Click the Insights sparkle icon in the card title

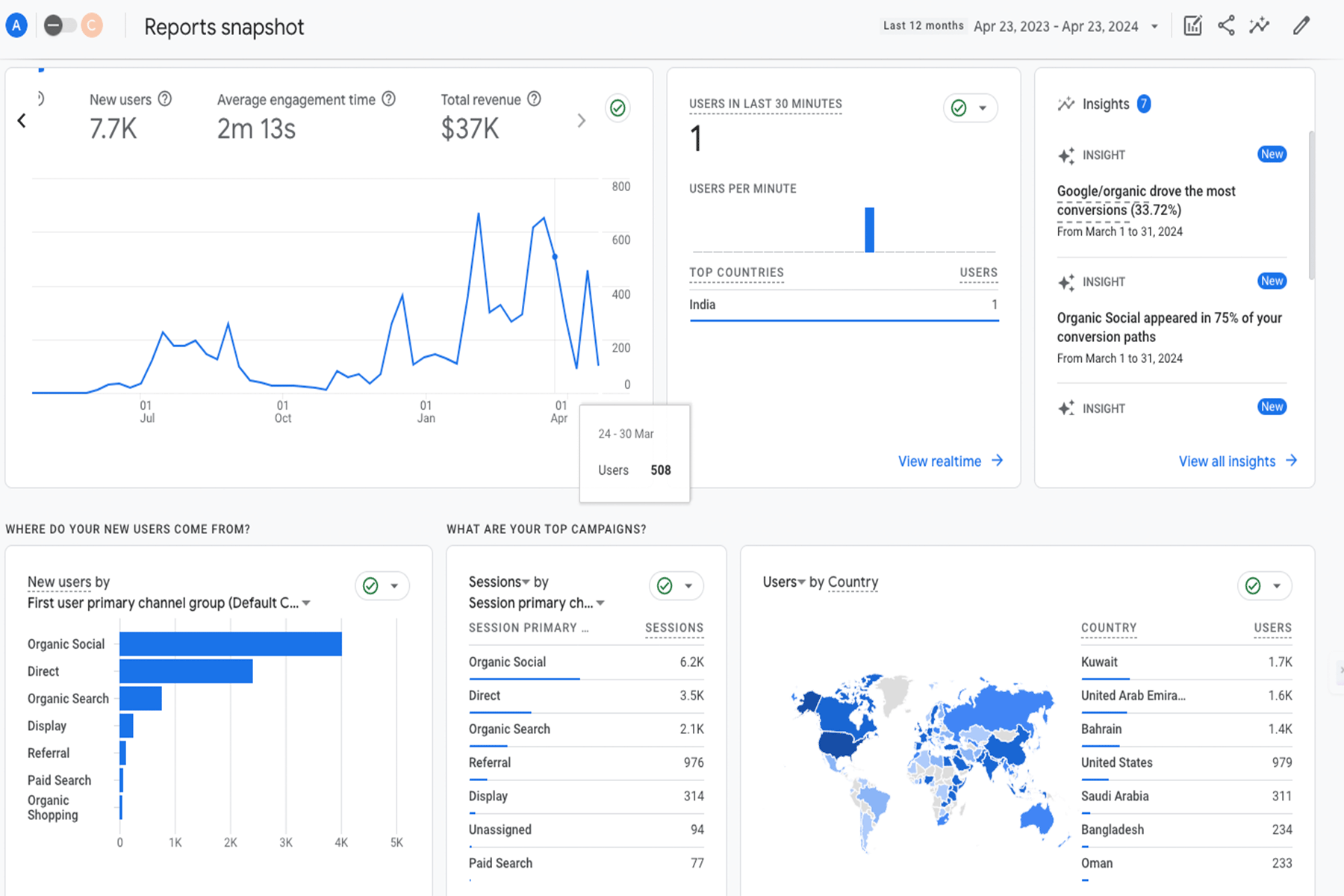tap(1066, 104)
